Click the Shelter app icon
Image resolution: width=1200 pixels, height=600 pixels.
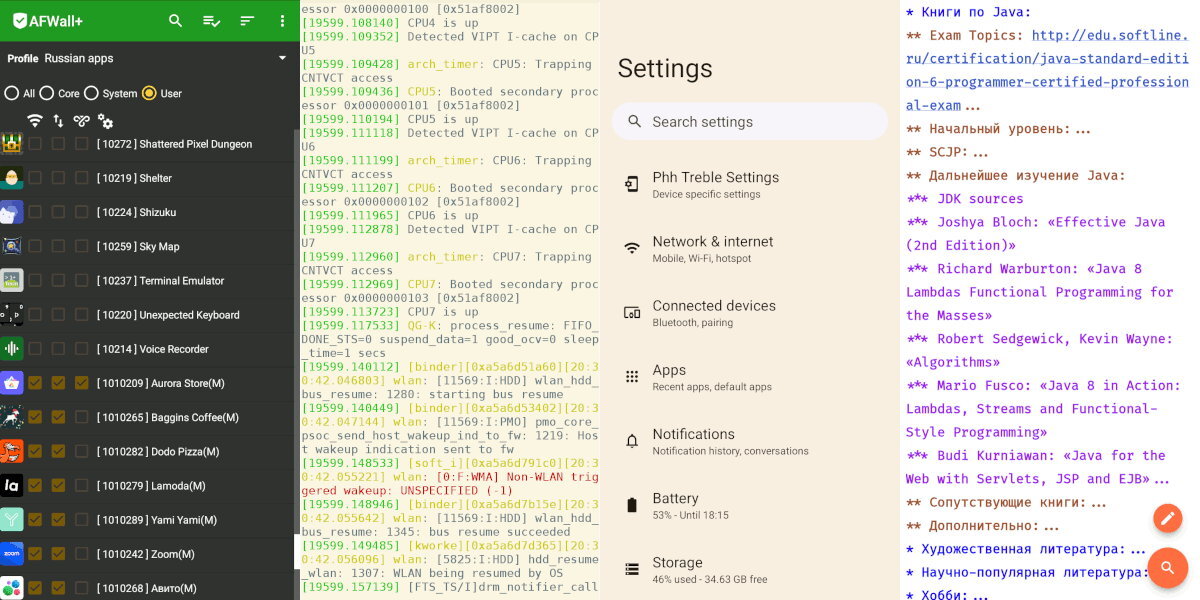pyautogui.click(x=11, y=178)
